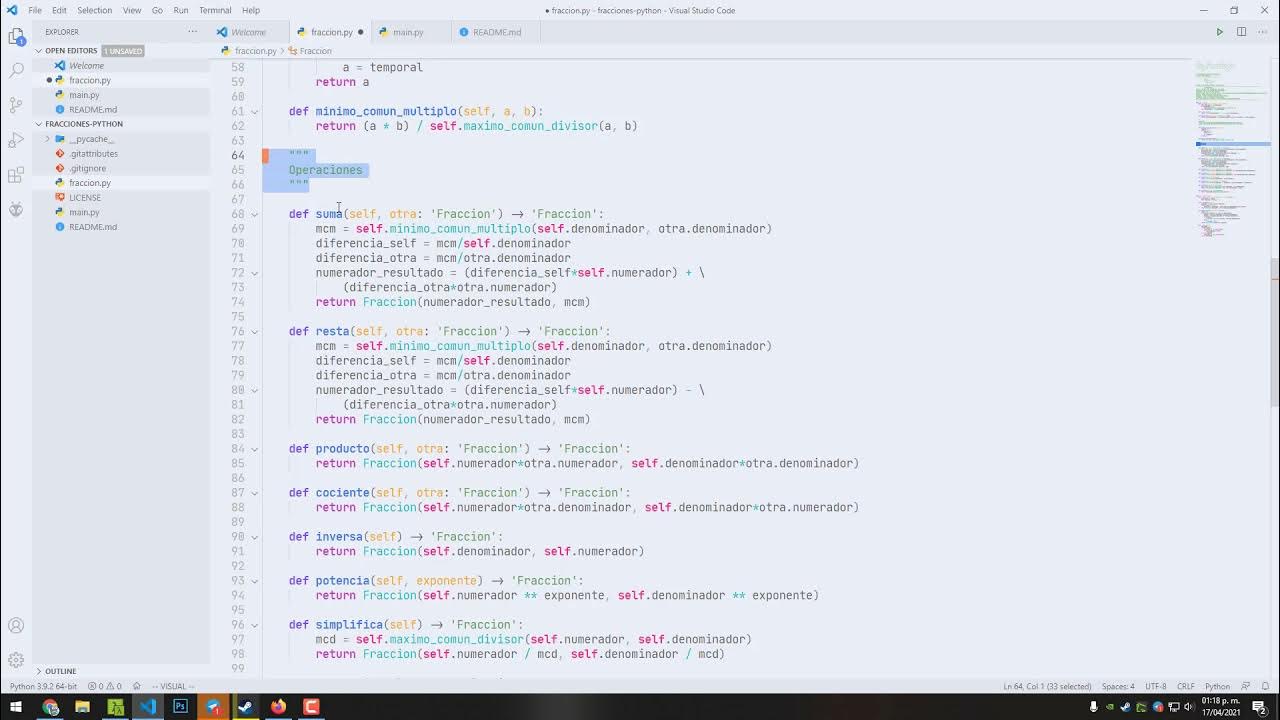Image resolution: width=1280 pixels, height=720 pixels.
Task: Open LICENSE file in explorer
Action: [x=85, y=197]
